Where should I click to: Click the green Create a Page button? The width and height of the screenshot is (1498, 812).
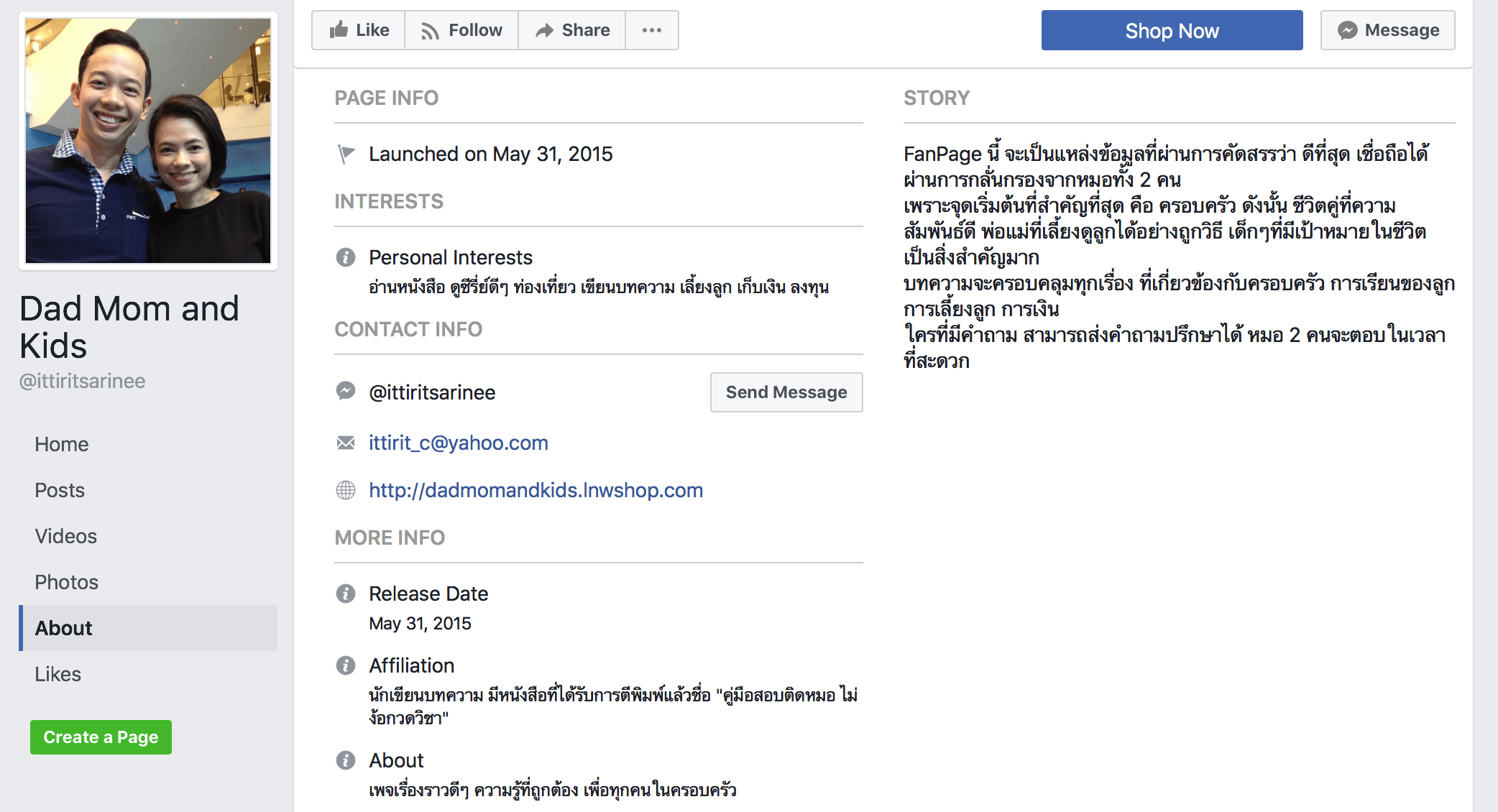pos(101,737)
